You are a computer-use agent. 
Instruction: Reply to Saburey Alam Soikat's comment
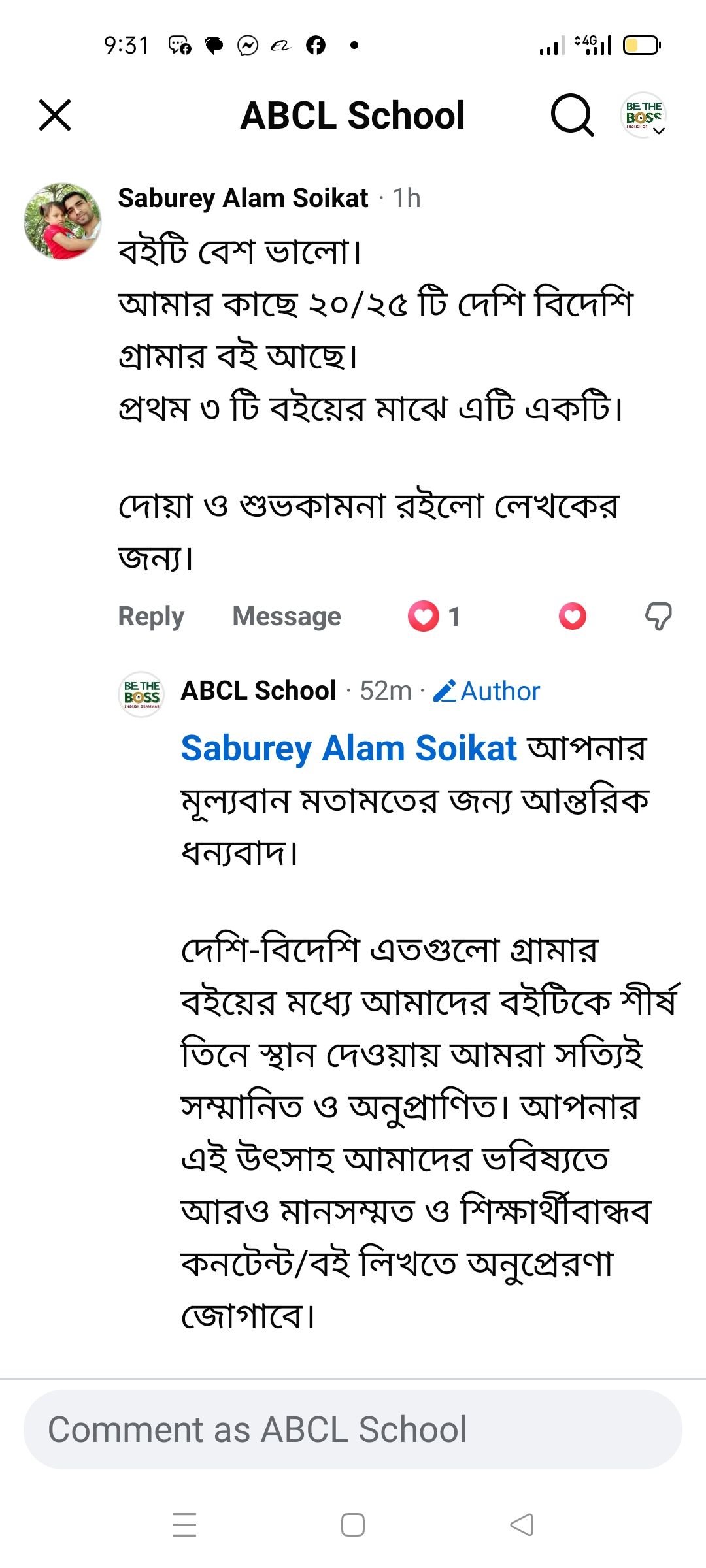pos(151,616)
